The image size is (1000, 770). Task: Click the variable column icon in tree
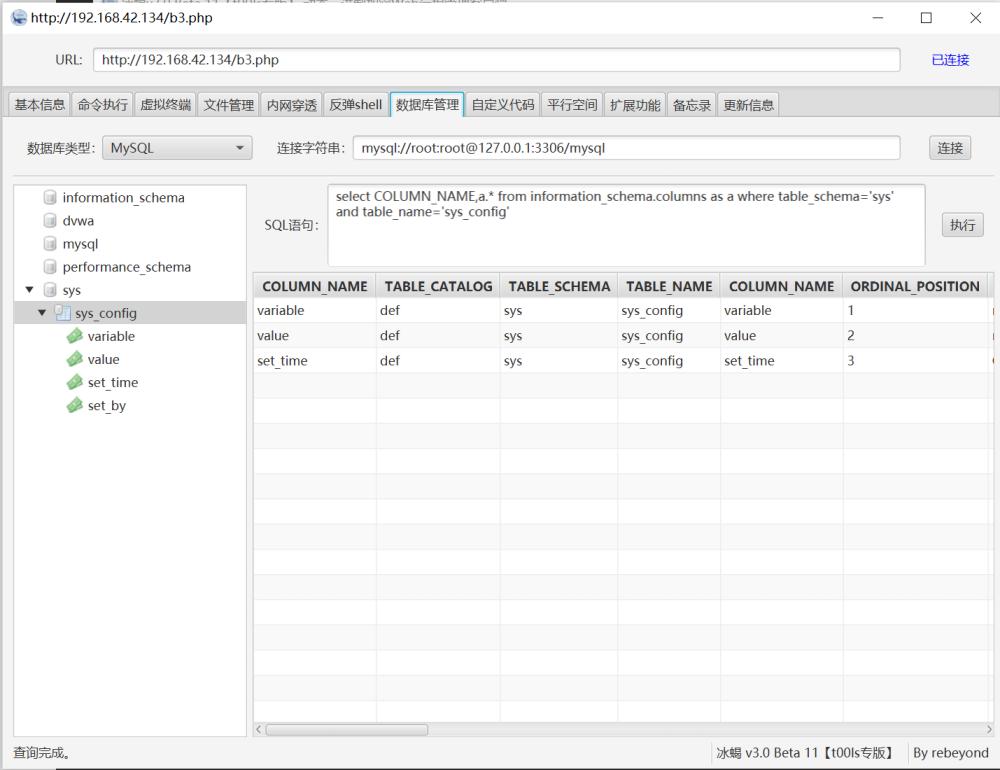tap(75, 336)
